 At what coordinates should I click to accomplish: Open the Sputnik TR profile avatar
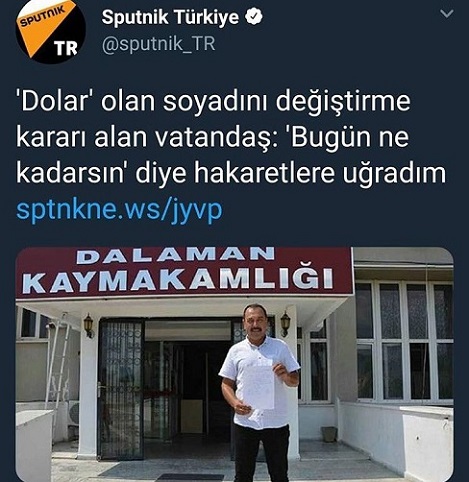pos(50,31)
